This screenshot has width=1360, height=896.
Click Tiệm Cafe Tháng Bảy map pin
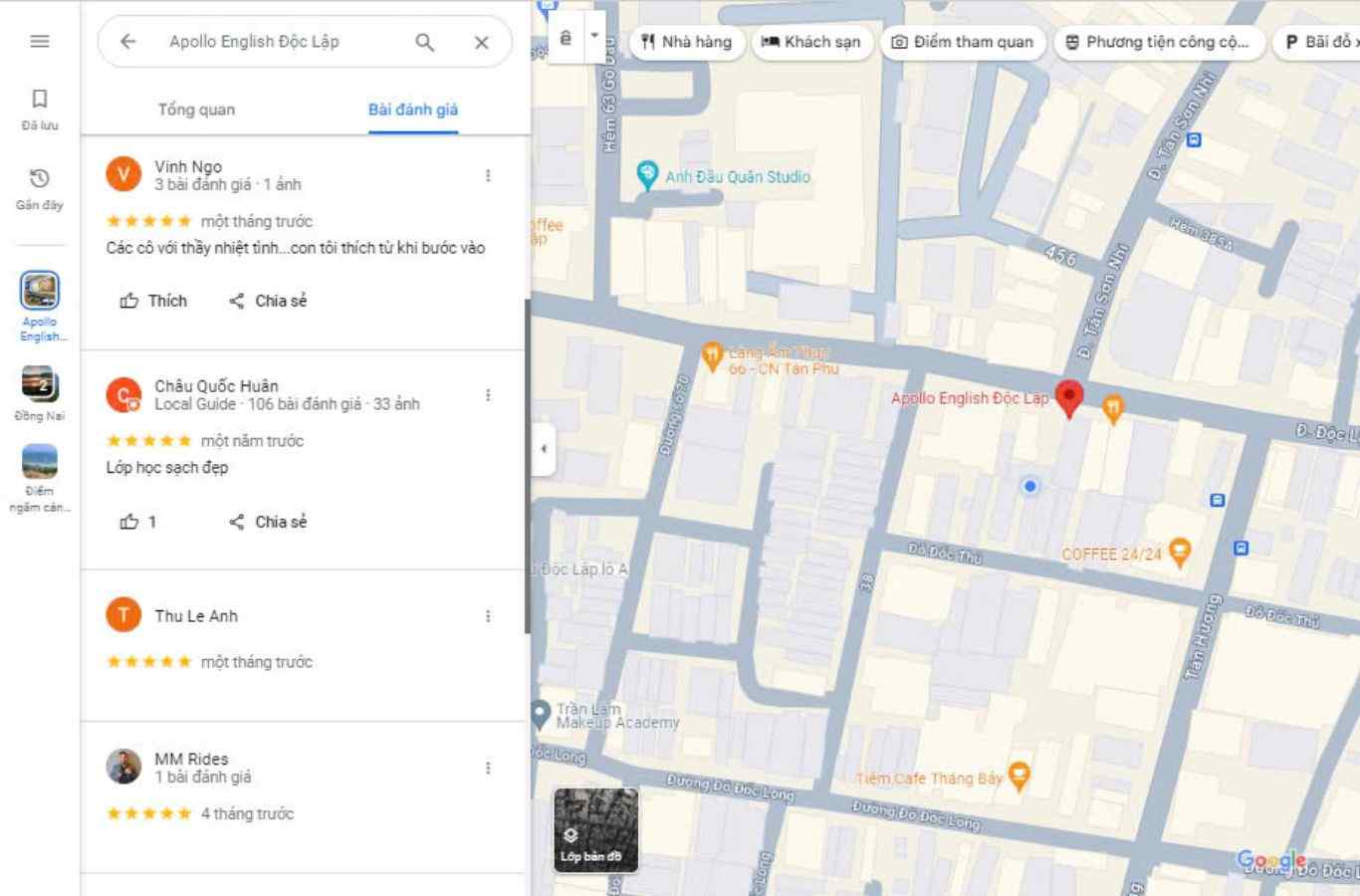pos(1019,775)
